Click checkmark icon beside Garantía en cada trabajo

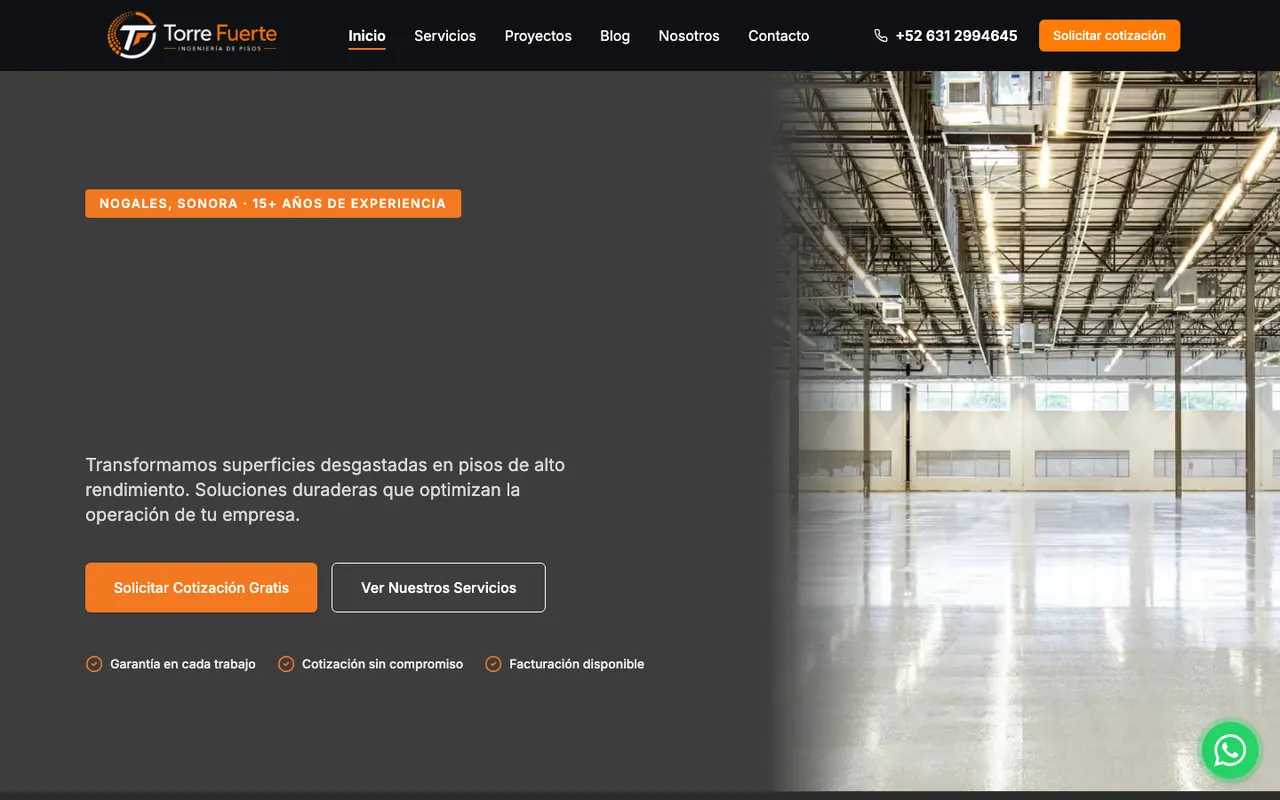[x=94, y=664]
